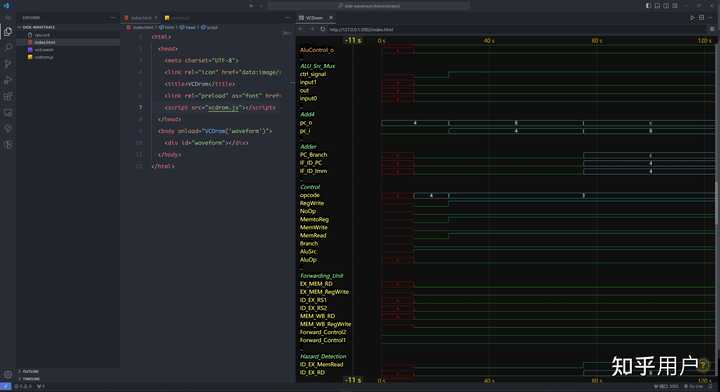The height and width of the screenshot is (392, 720).
Task: Click the 80 s marker on top time ruler
Action: click(596, 41)
